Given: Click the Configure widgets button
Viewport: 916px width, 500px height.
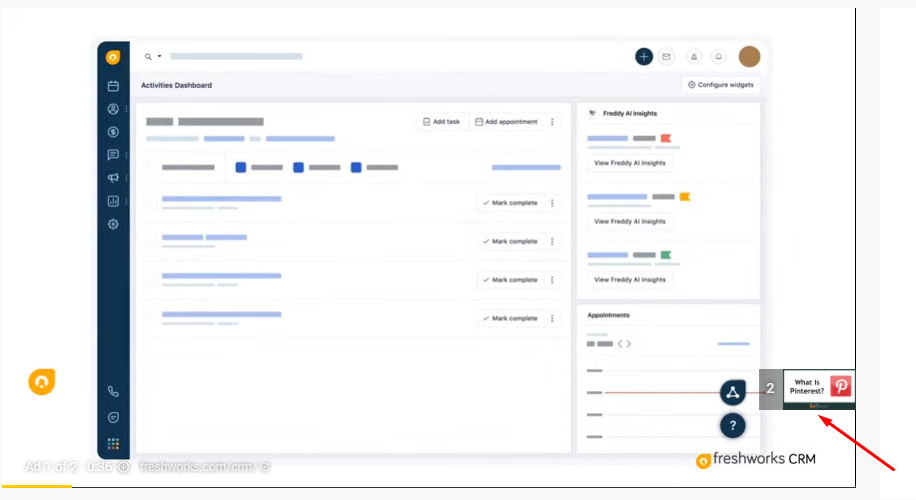Looking at the screenshot, I should [721, 85].
